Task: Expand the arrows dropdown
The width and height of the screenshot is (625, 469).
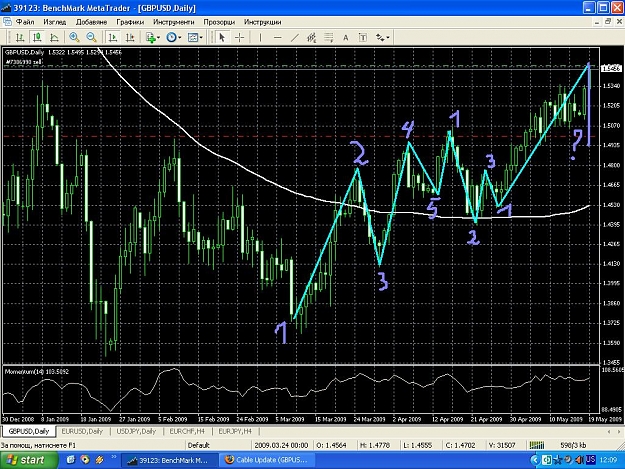Action: coord(387,38)
